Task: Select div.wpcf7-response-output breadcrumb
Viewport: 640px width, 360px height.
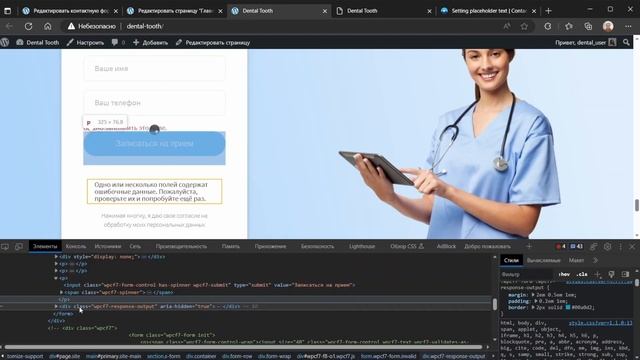Action: pyautogui.click(x=453, y=356)
